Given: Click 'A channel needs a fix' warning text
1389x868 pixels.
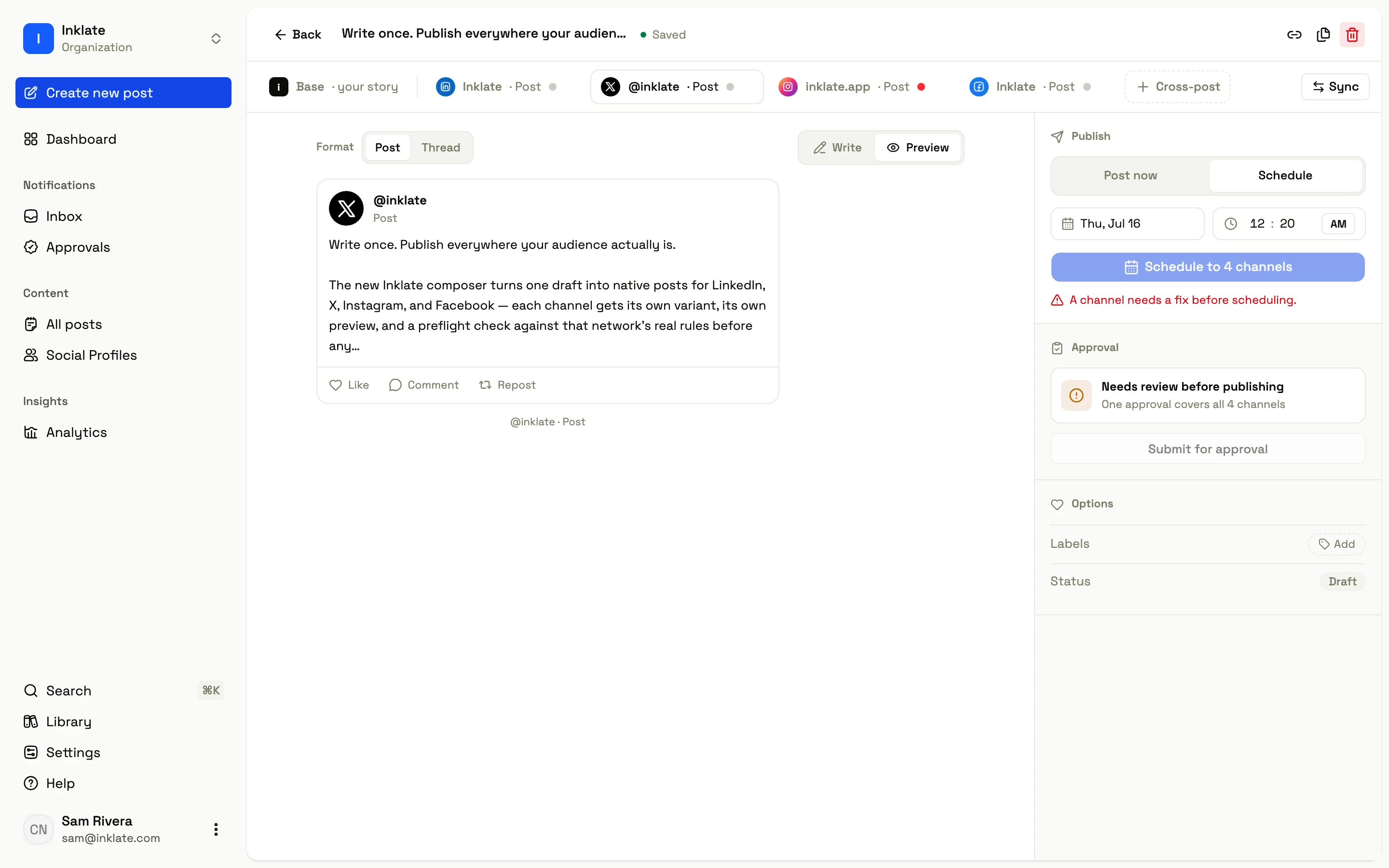Looking at the screenshot, I should coord(1183,300).
